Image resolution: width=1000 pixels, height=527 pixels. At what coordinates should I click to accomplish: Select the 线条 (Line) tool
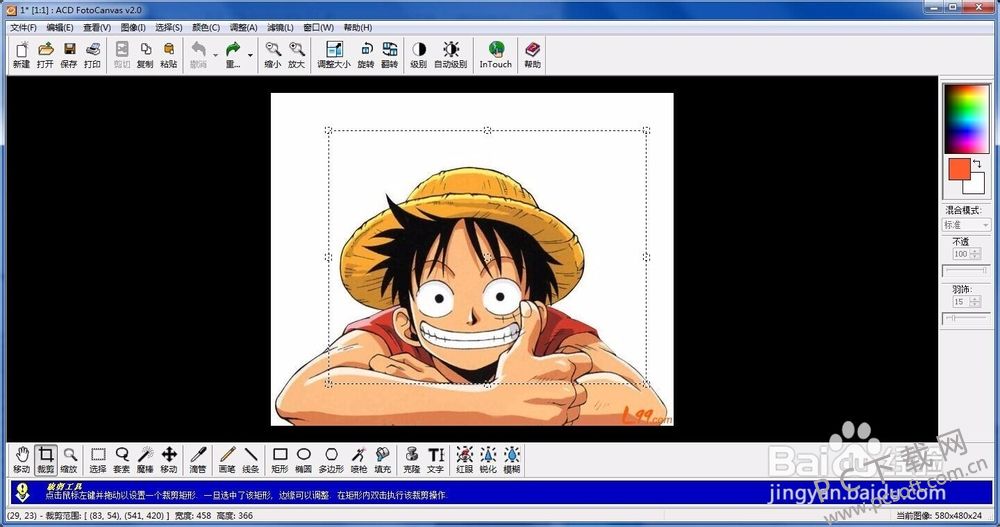tap(251, 459)
